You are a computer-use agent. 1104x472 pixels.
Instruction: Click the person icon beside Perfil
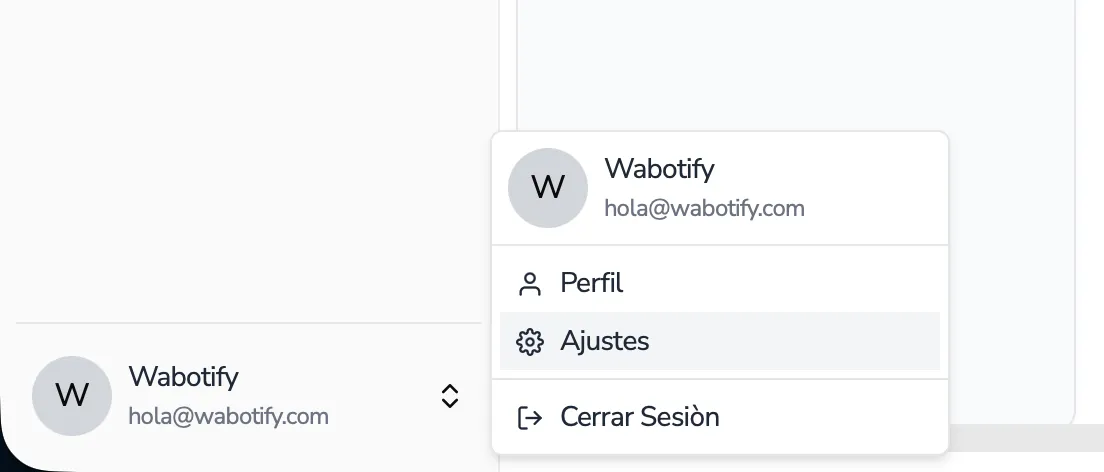529,284
